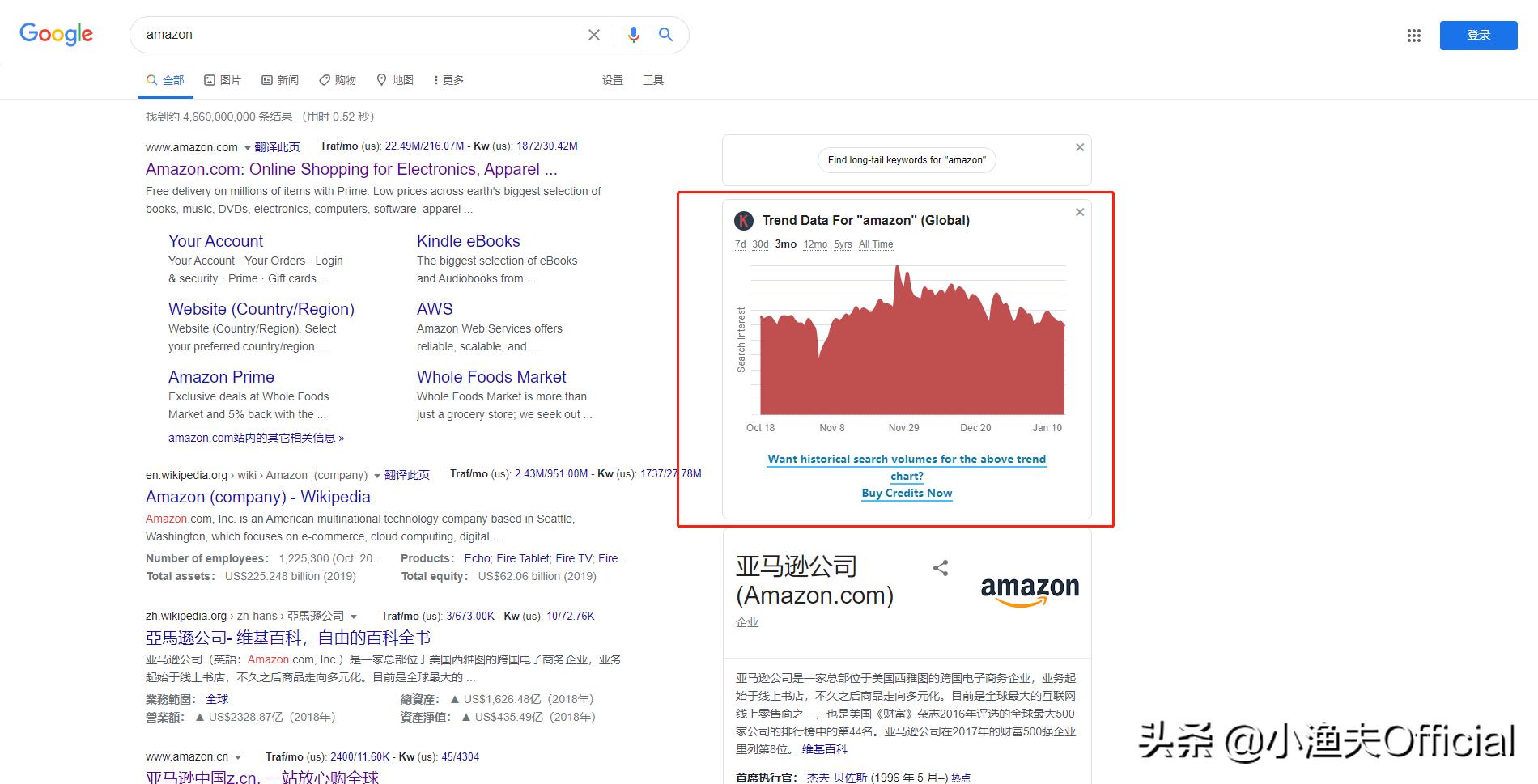Click the Keywords Everywhere K logo
The height and width of the screenshot is (784, 1538).
point(744,219)
